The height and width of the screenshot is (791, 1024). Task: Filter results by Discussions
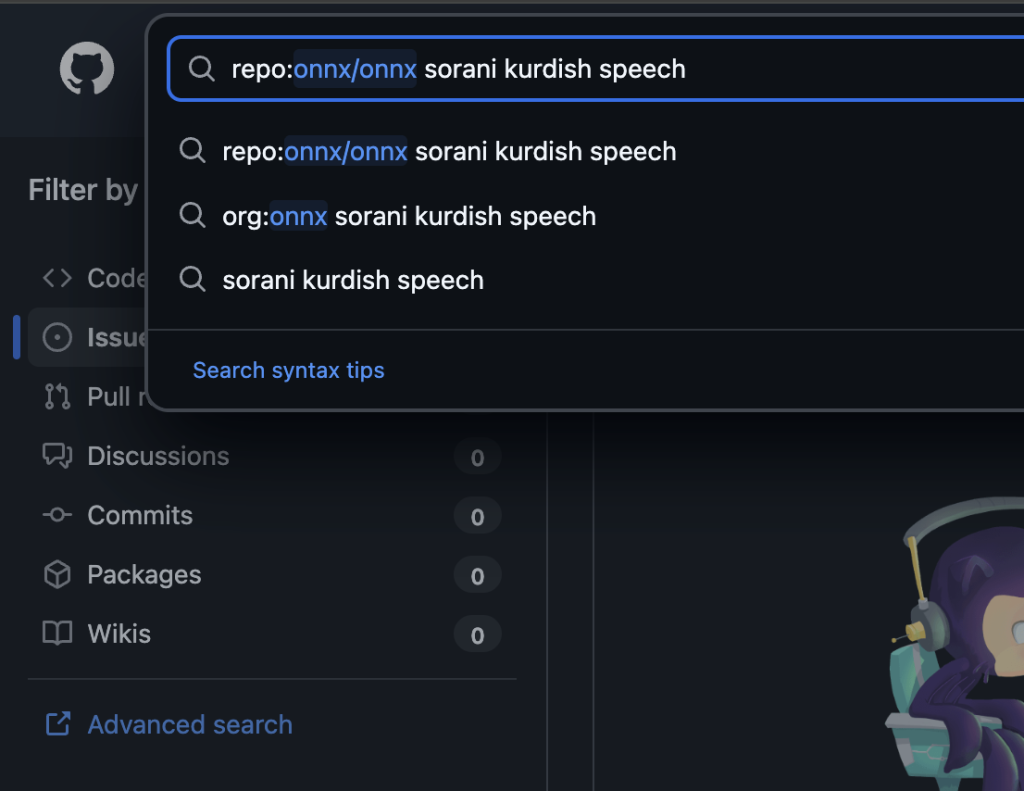point(158,456)
